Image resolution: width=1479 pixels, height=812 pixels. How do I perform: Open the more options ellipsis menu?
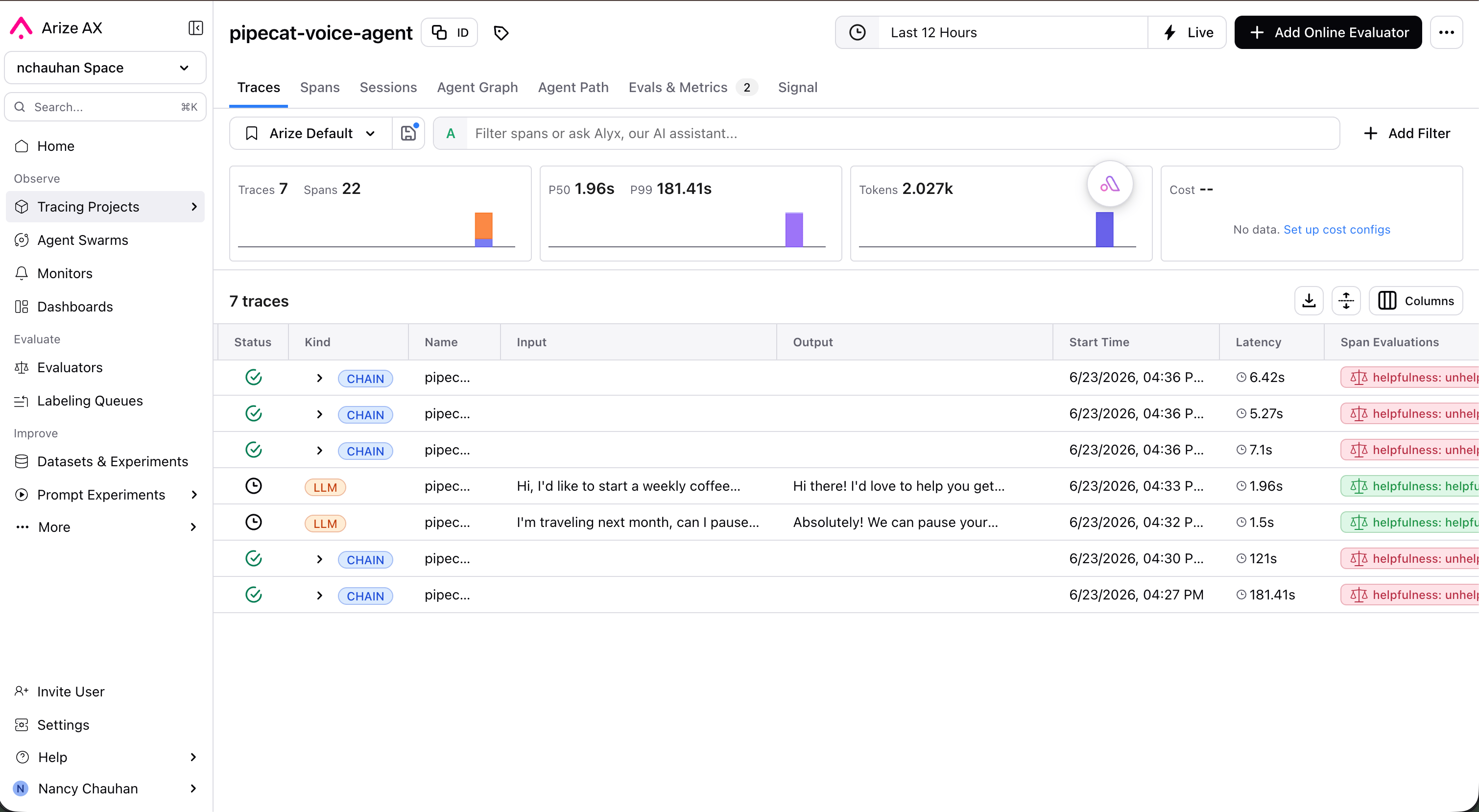tap(1446, 33)
